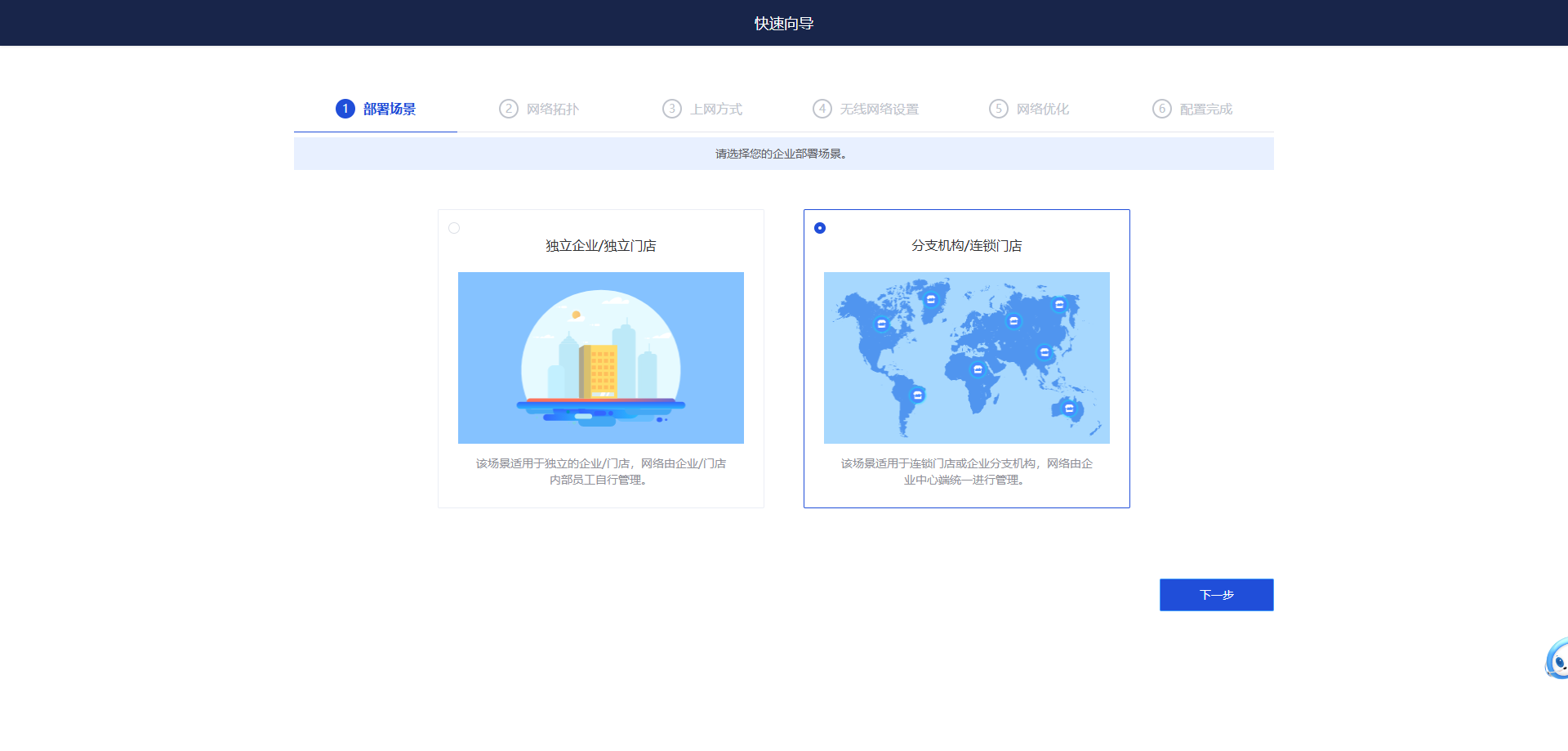Image resolution: width=1568 pixels, height=751 pixels.
Task: Switch to the 网络拓扑 step label
Action: click(x=552, y=110)
